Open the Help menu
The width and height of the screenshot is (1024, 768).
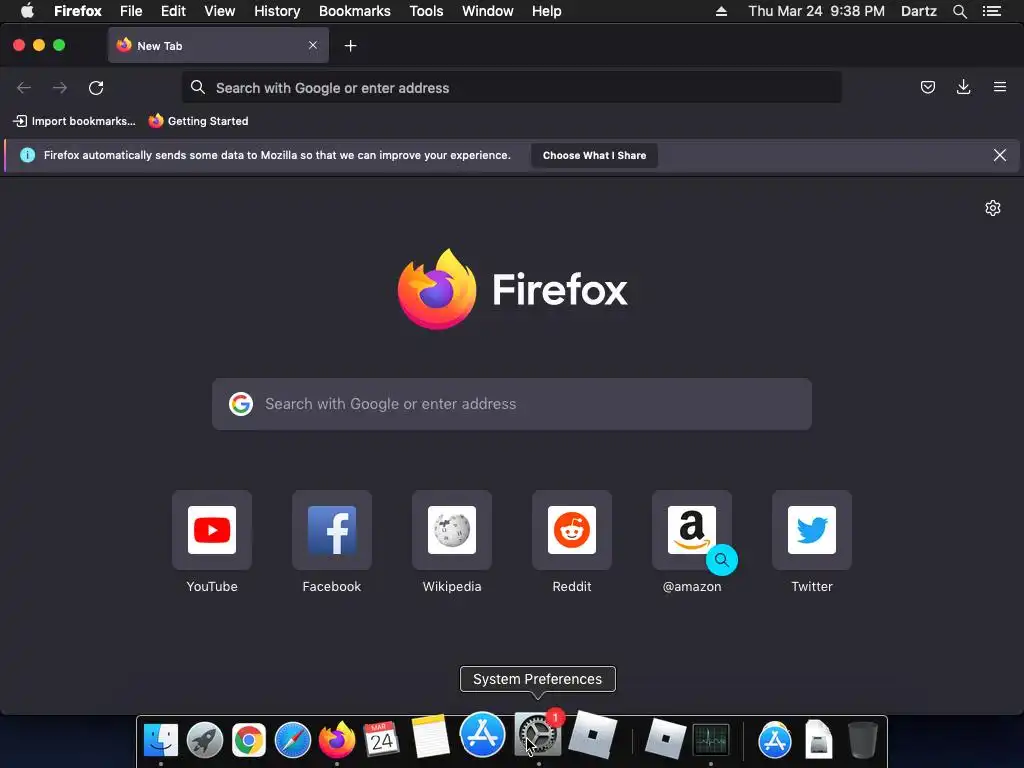(x=547, y=11)
